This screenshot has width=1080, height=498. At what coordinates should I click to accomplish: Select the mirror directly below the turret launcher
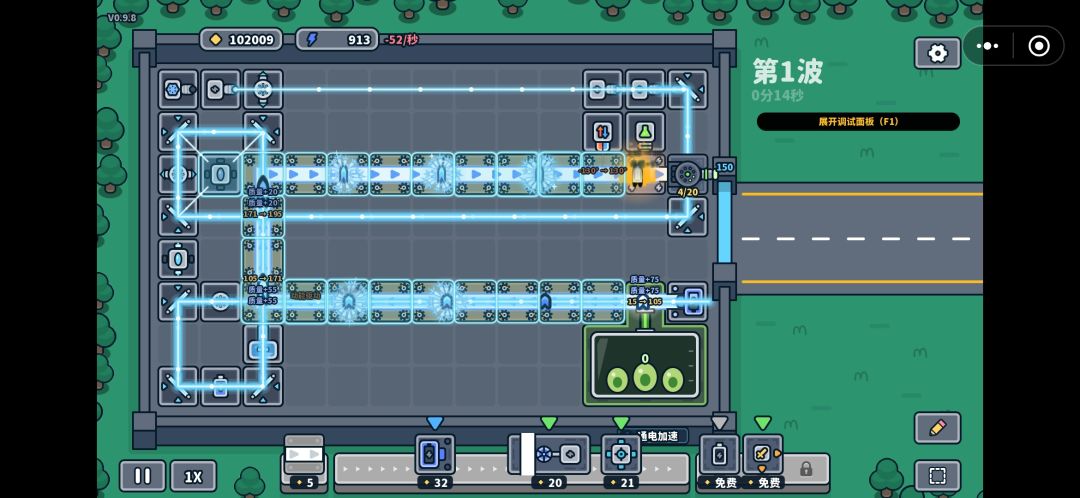click(687, 216)
